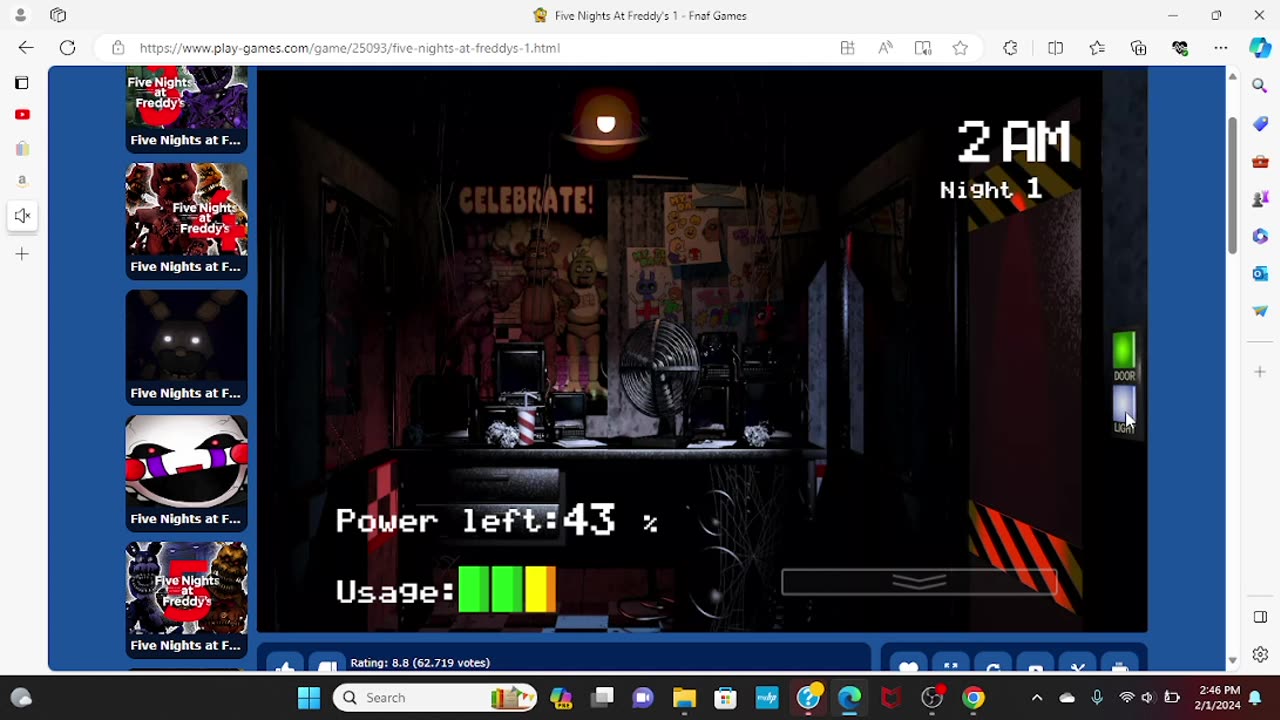Click the Read aloud icon
Viewport: 1280px width, 720px height.
tap(885, 48)
